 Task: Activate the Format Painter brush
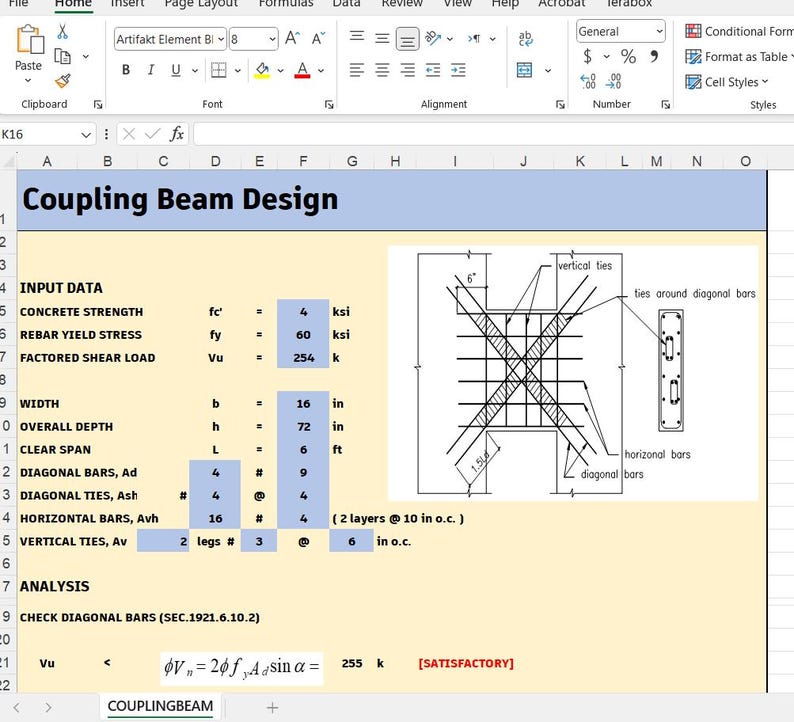click(x=63, y=81)
